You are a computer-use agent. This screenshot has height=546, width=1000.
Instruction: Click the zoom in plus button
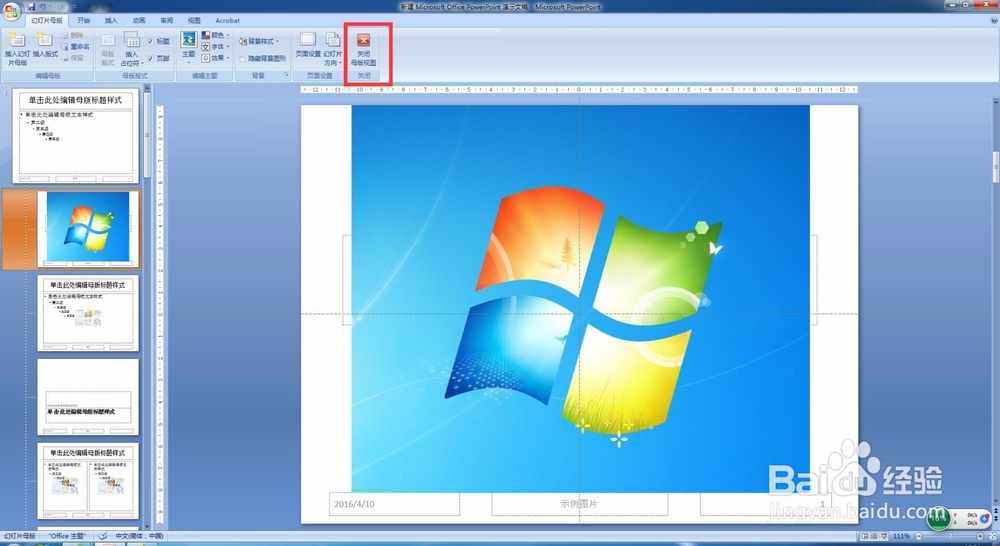tap(980, 536)
